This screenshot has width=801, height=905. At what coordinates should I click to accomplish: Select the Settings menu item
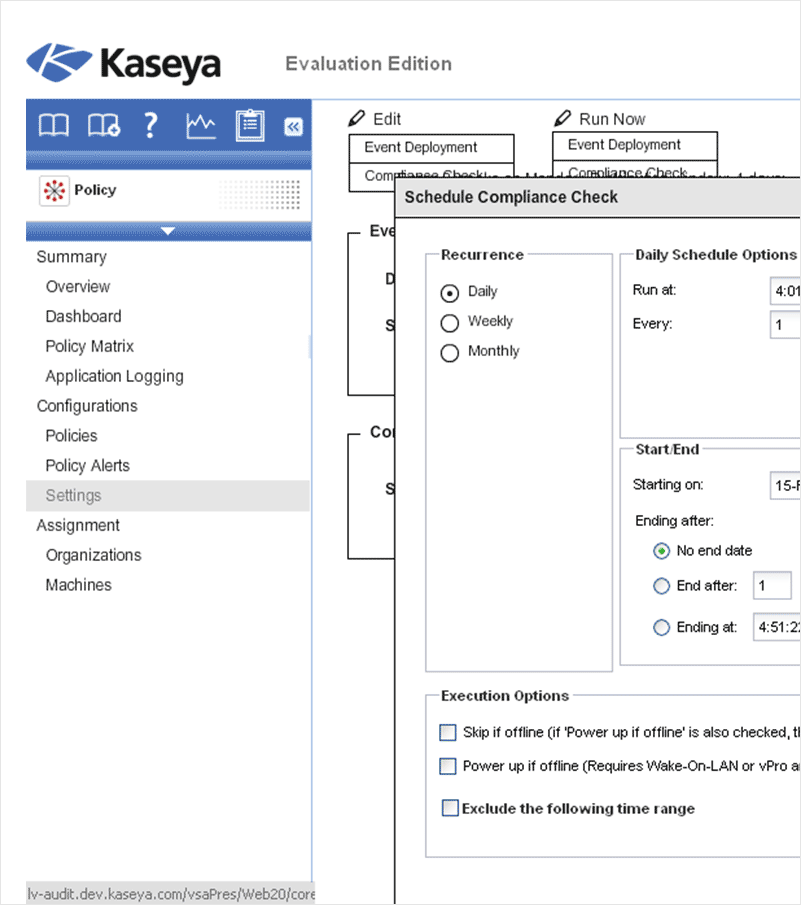coord(168,496)
